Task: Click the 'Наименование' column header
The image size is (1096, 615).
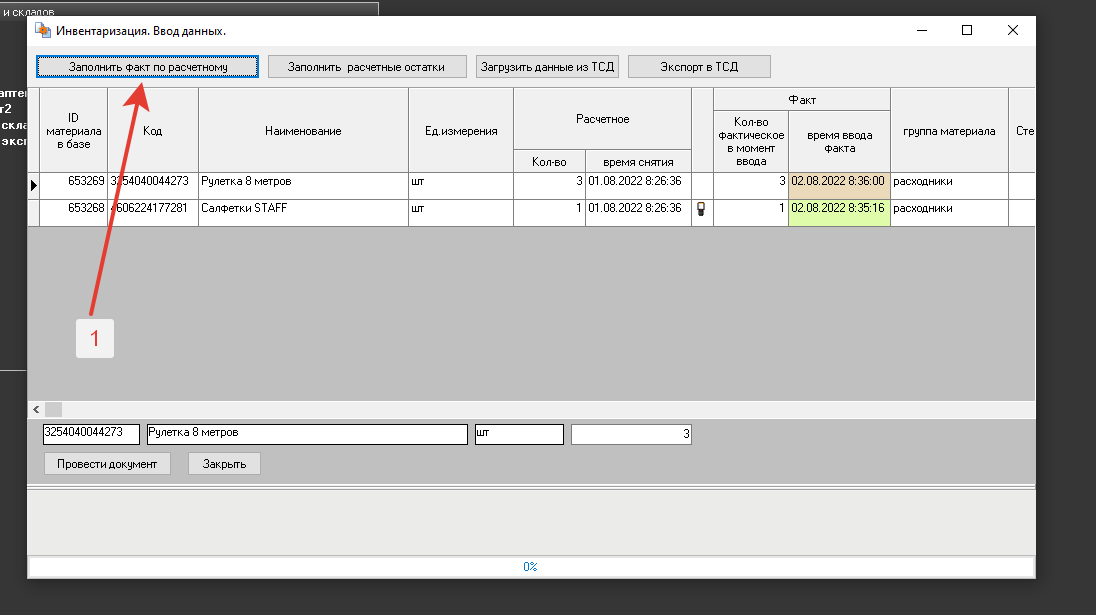Action: click(303, 131)
